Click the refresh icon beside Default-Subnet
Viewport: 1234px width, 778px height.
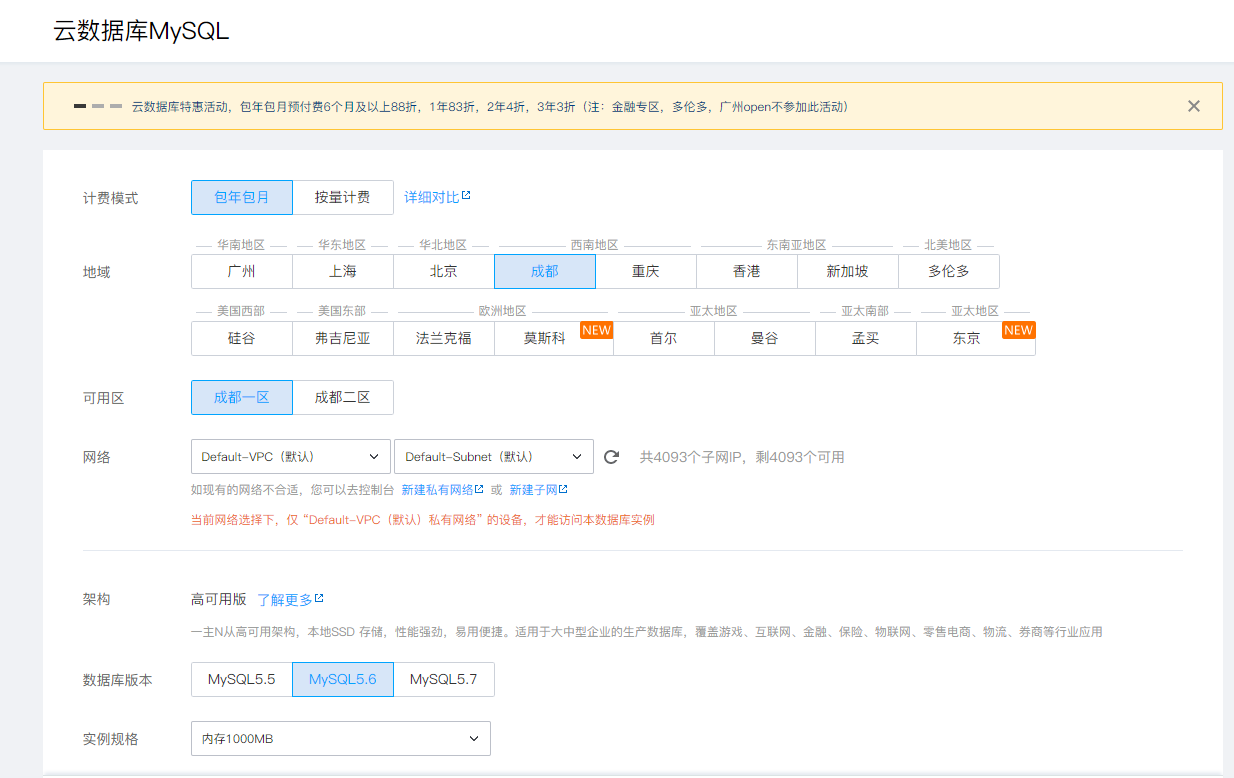click(x=612, y=457)
